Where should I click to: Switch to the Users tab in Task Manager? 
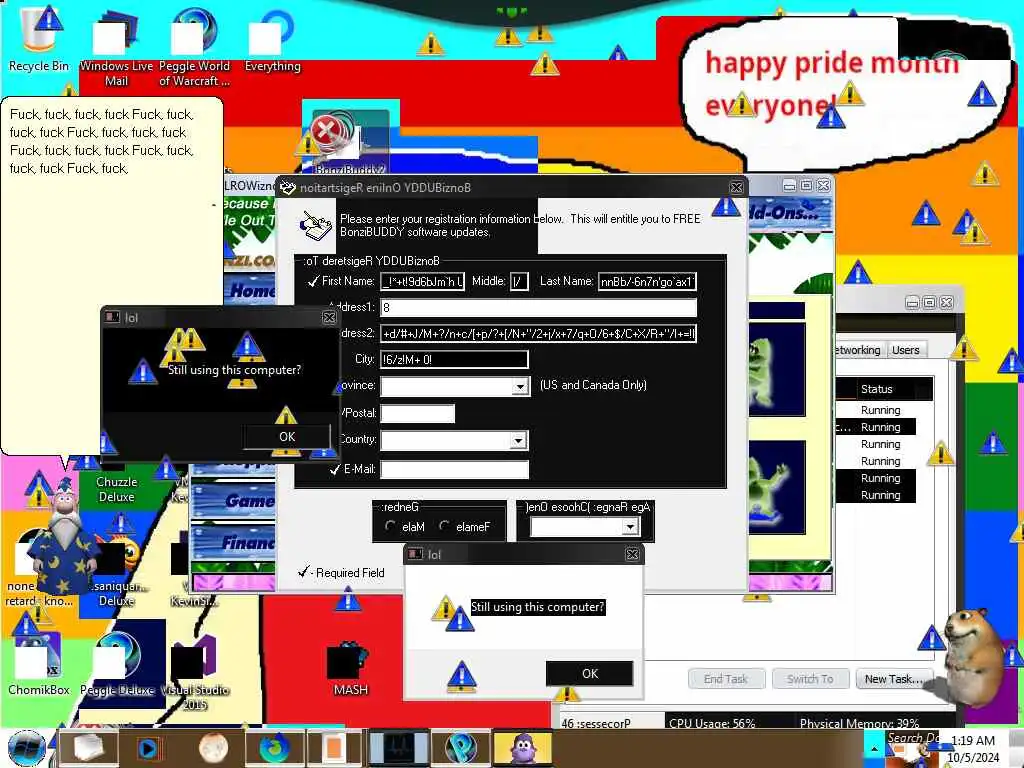click(906, 350)
